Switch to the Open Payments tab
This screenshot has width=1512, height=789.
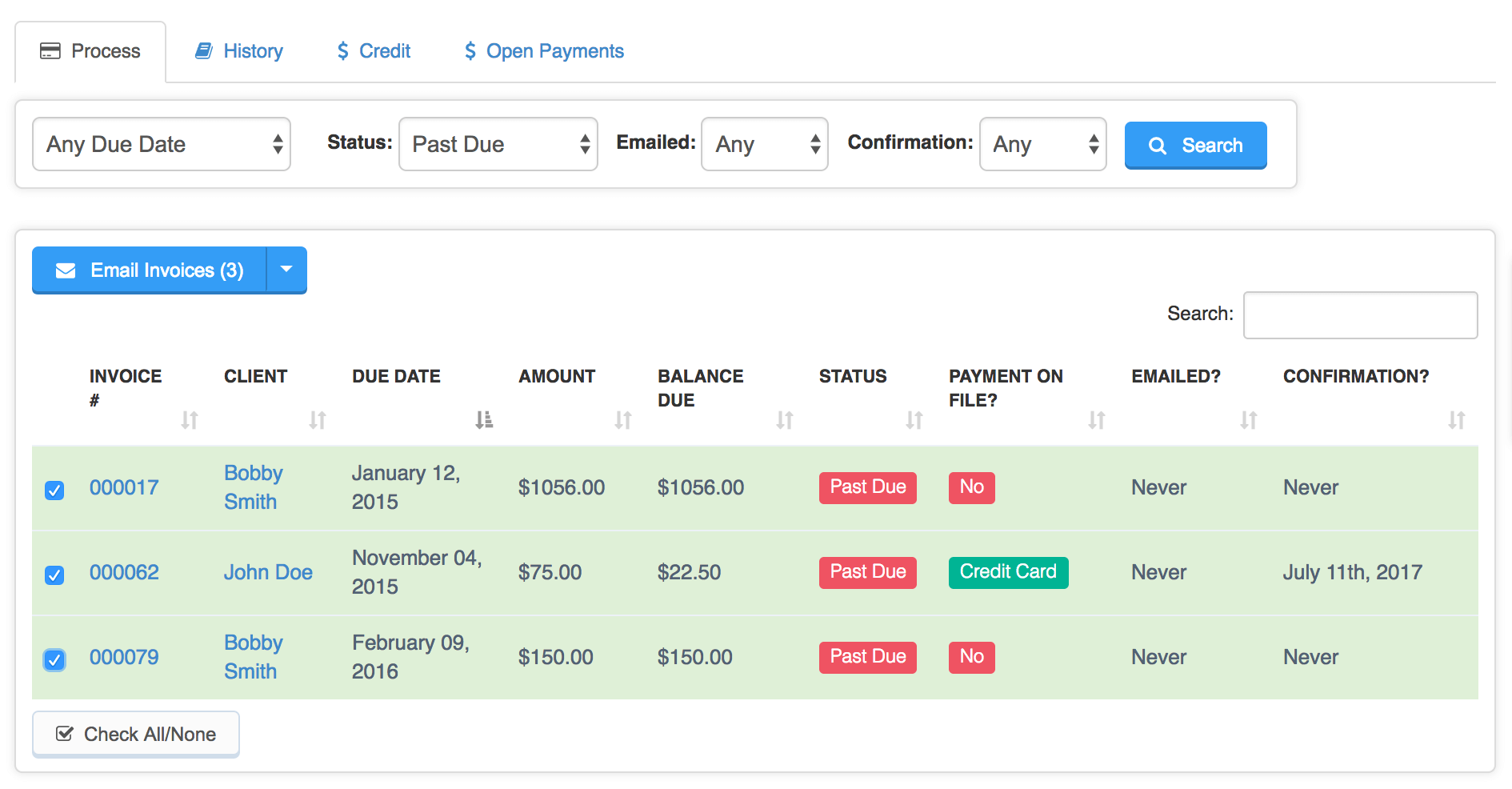click(544, 51)
